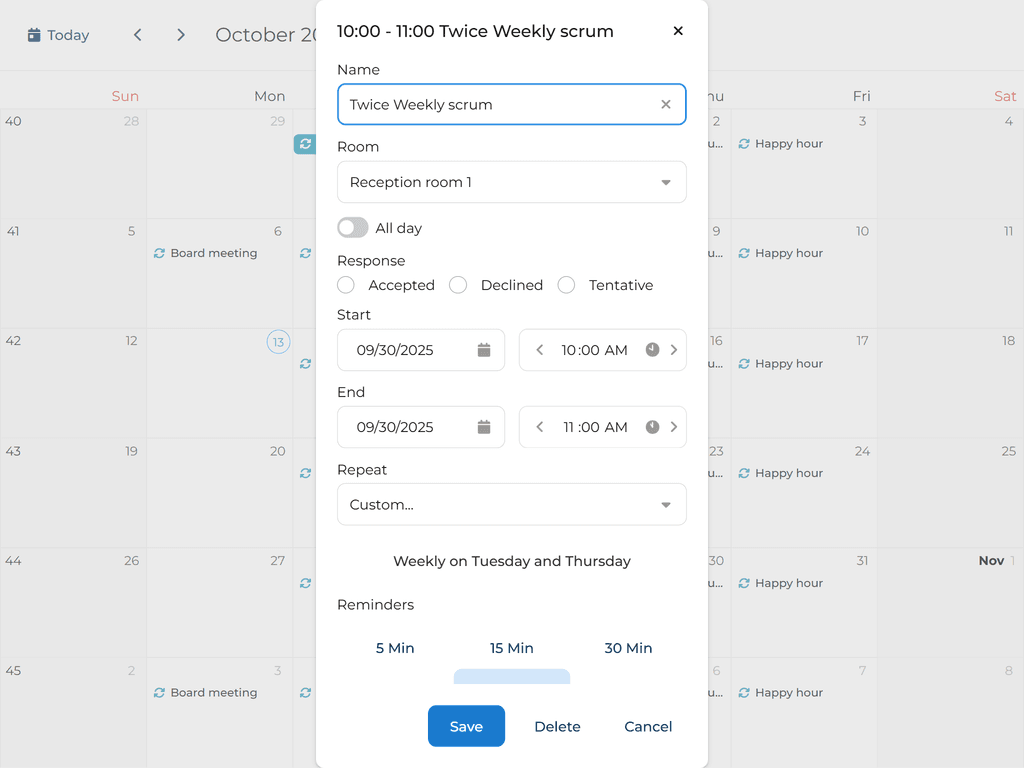This screenshot has height=768, width=1024.
Task: Open the End date calendar picker icon
Action: coord(484,427)
